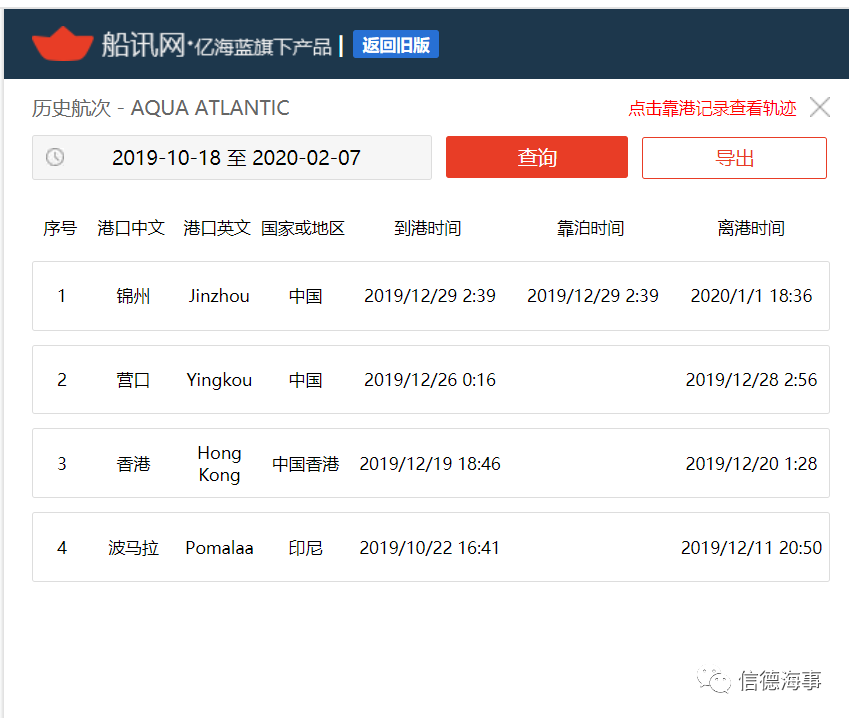
Task: Click the 离港时间 column header
Action: pyautogui.click(x=751, y=228)
